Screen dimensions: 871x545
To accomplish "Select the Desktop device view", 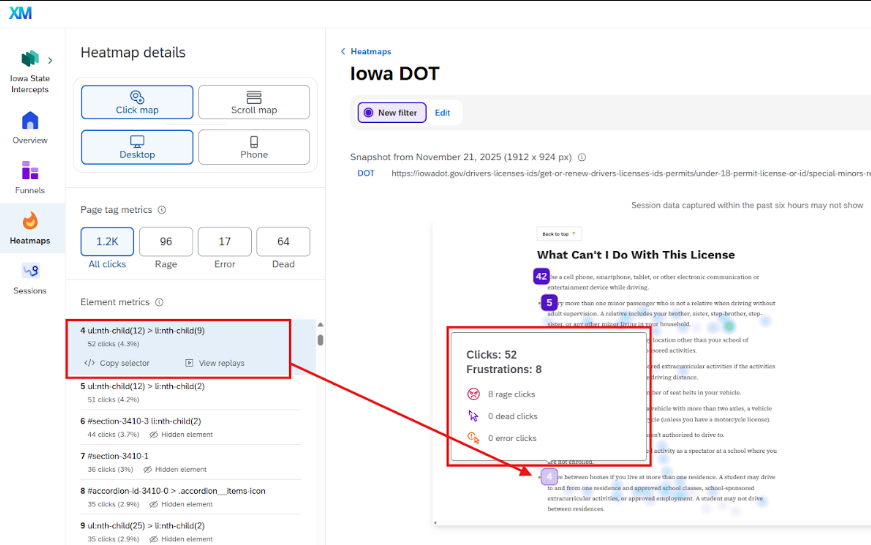I will point(137,147).
